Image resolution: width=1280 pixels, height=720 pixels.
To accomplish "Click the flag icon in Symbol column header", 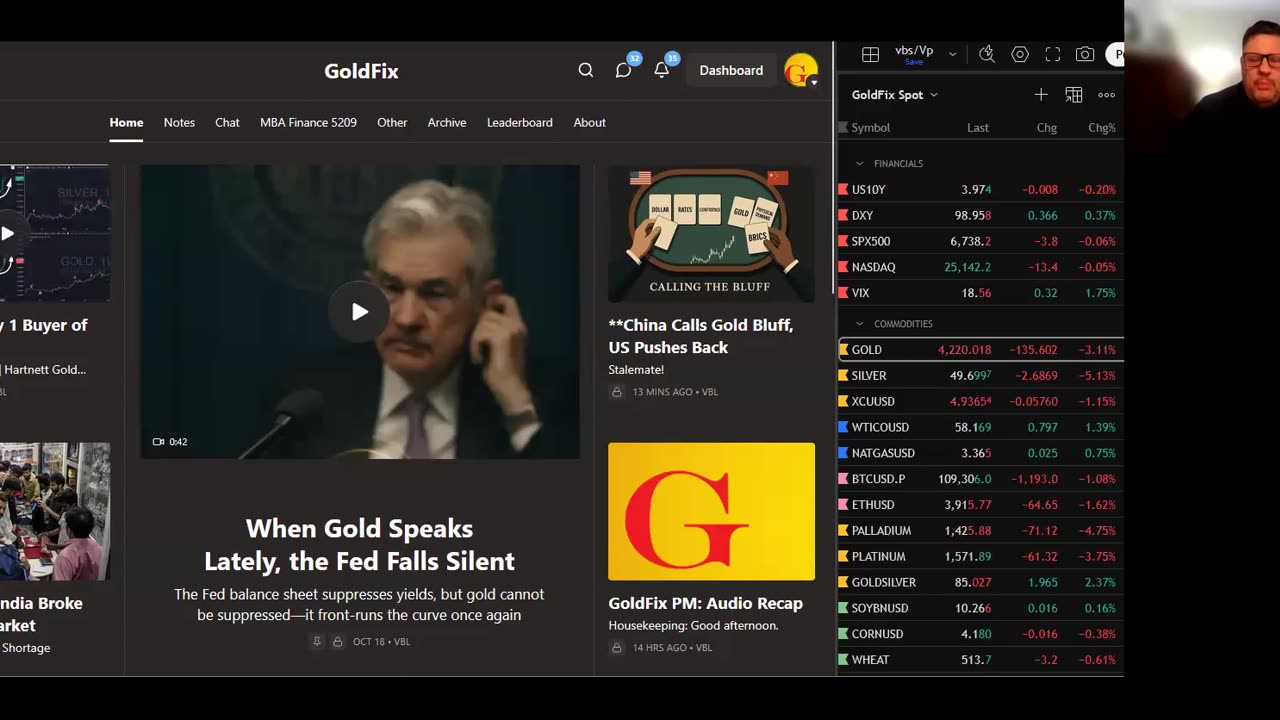I will (x=843, y=128).
